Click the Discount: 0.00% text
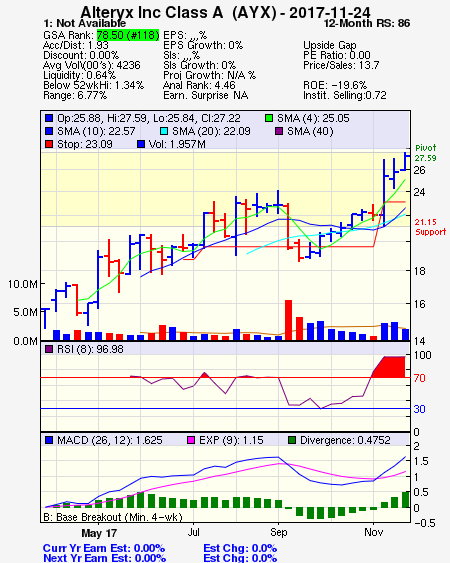Image resolution: width=450 pixels, height=563 pixels. 81,55
